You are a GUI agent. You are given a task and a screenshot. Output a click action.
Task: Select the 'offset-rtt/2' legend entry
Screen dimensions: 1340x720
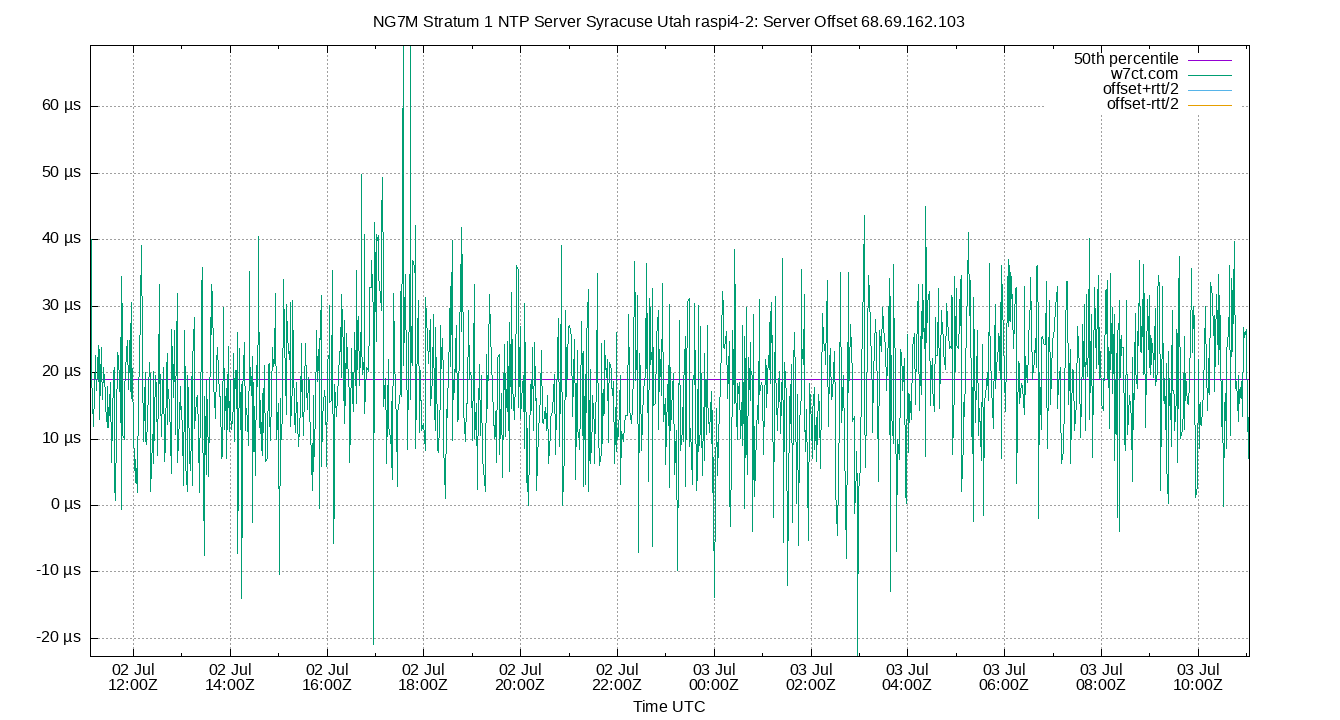[x=1142, y=104]
